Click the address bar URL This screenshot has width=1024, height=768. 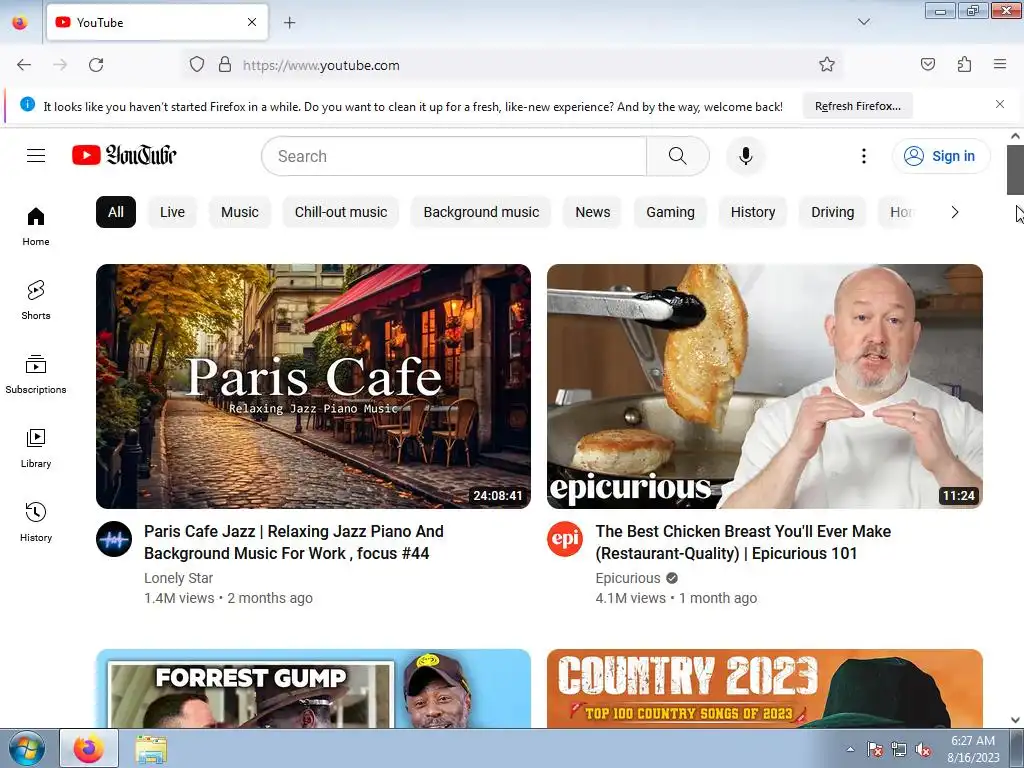[x=321, y=65]
